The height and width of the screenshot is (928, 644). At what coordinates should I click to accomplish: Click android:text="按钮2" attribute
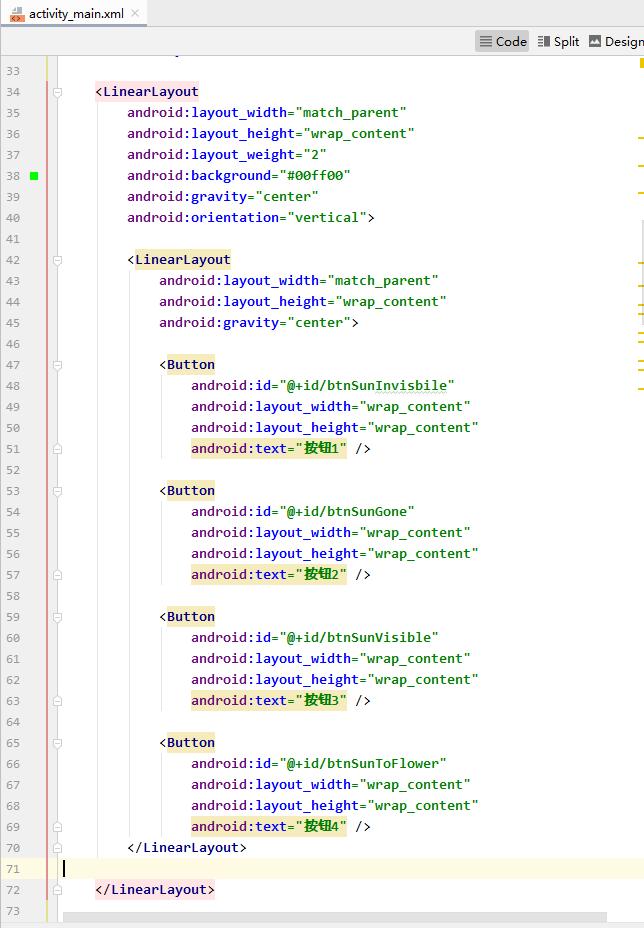[x=269, y=575]
